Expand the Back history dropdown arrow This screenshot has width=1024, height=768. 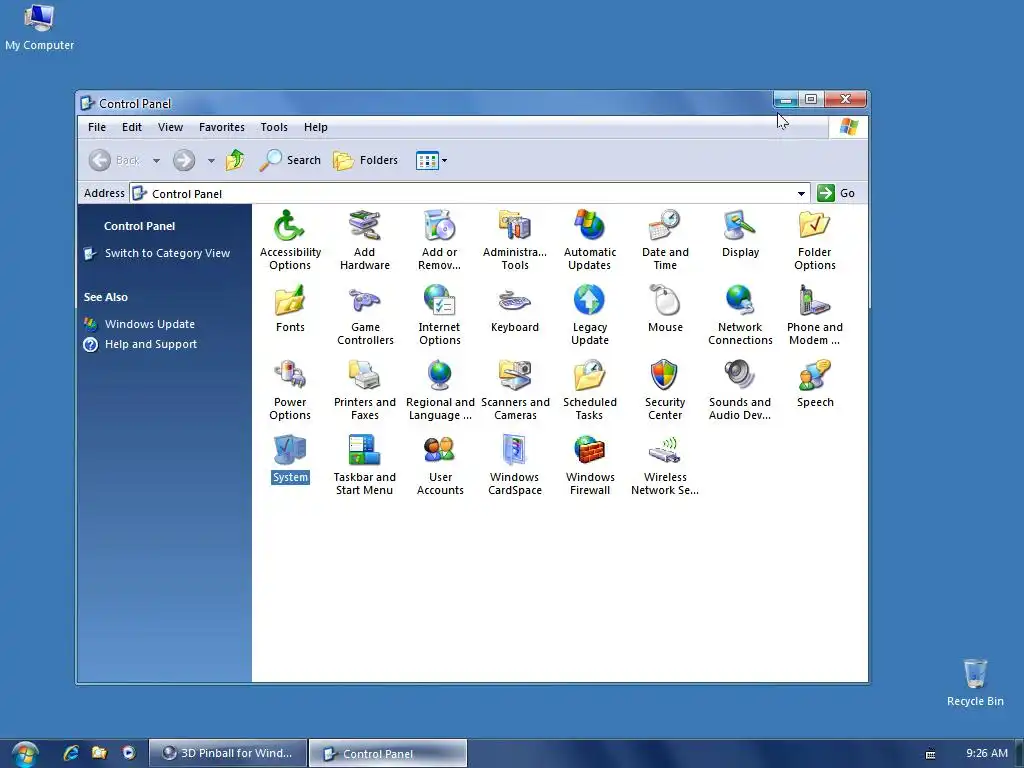[156, 160]
